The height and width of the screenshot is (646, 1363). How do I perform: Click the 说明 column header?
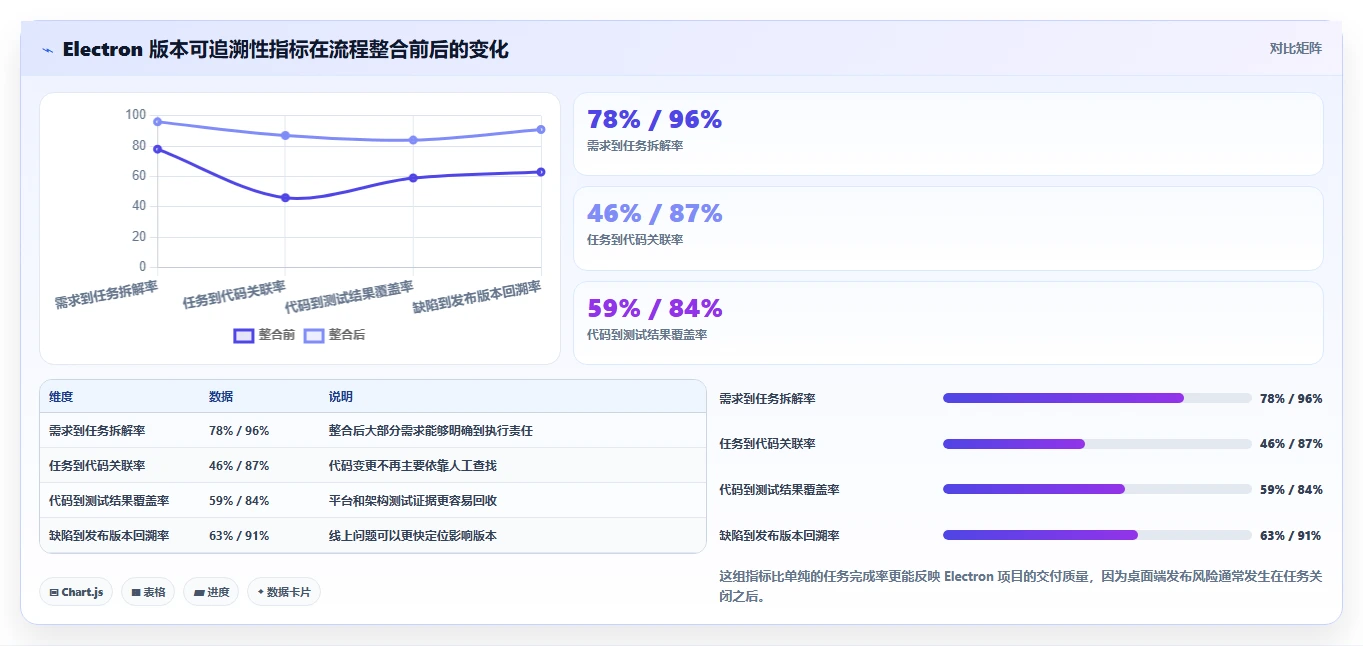[x=341, y=397]
